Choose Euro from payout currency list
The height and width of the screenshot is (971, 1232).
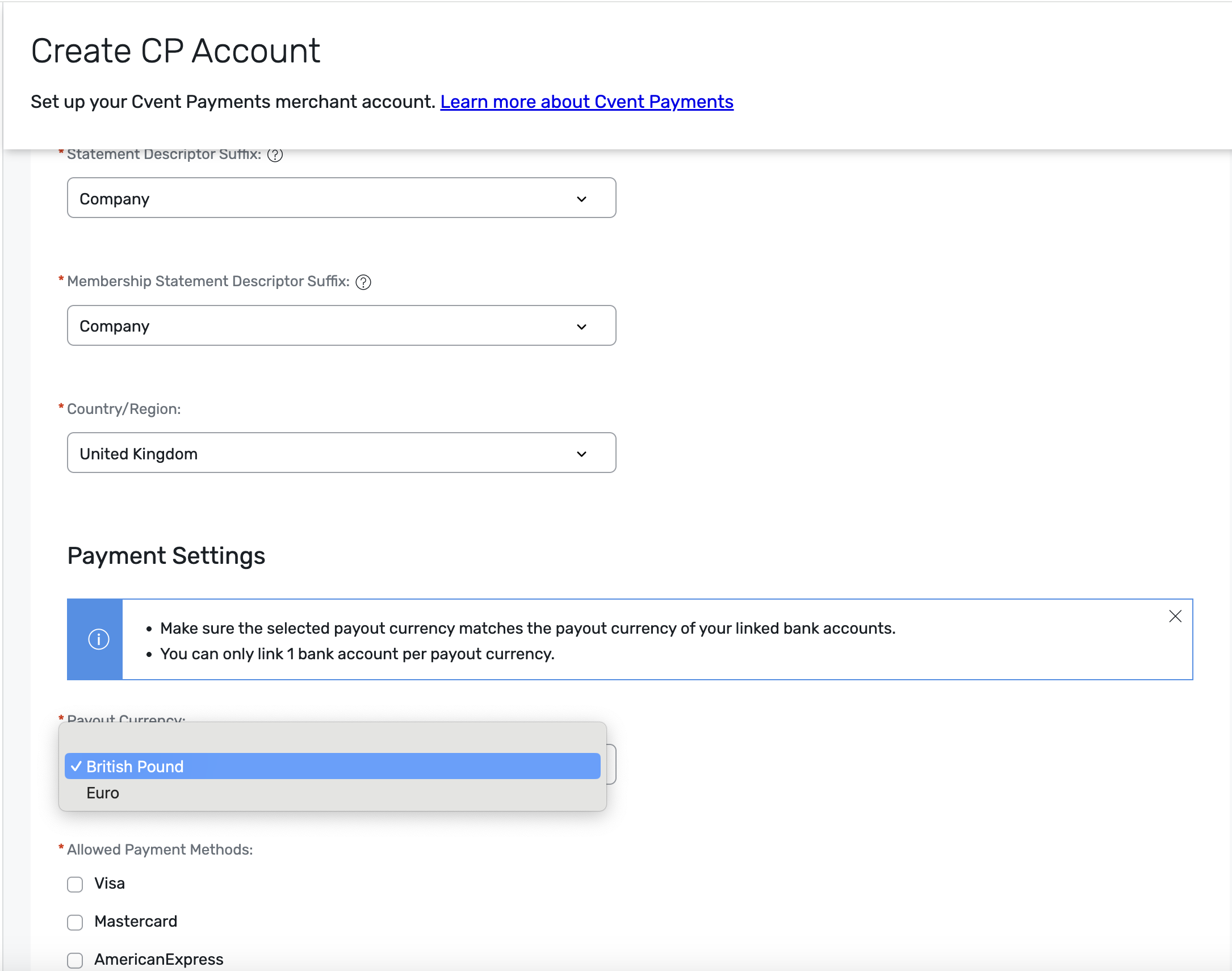(x=333, y=793)
